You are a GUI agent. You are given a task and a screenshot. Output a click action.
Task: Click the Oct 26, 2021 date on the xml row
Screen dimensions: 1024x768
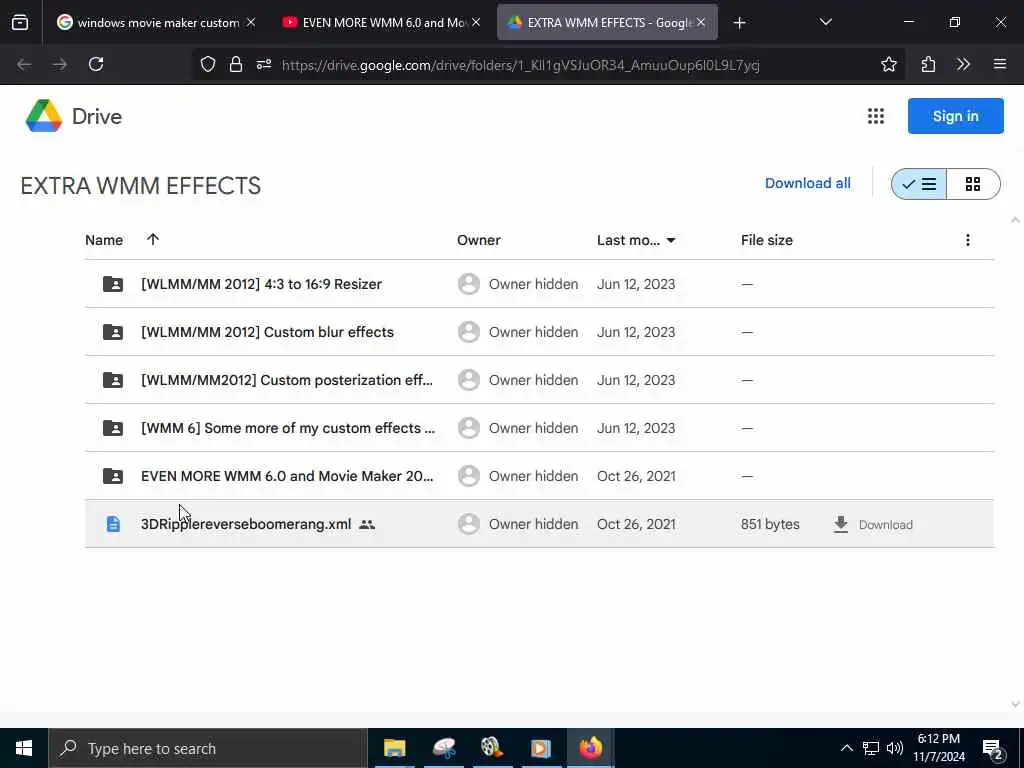tap(636, 524)
